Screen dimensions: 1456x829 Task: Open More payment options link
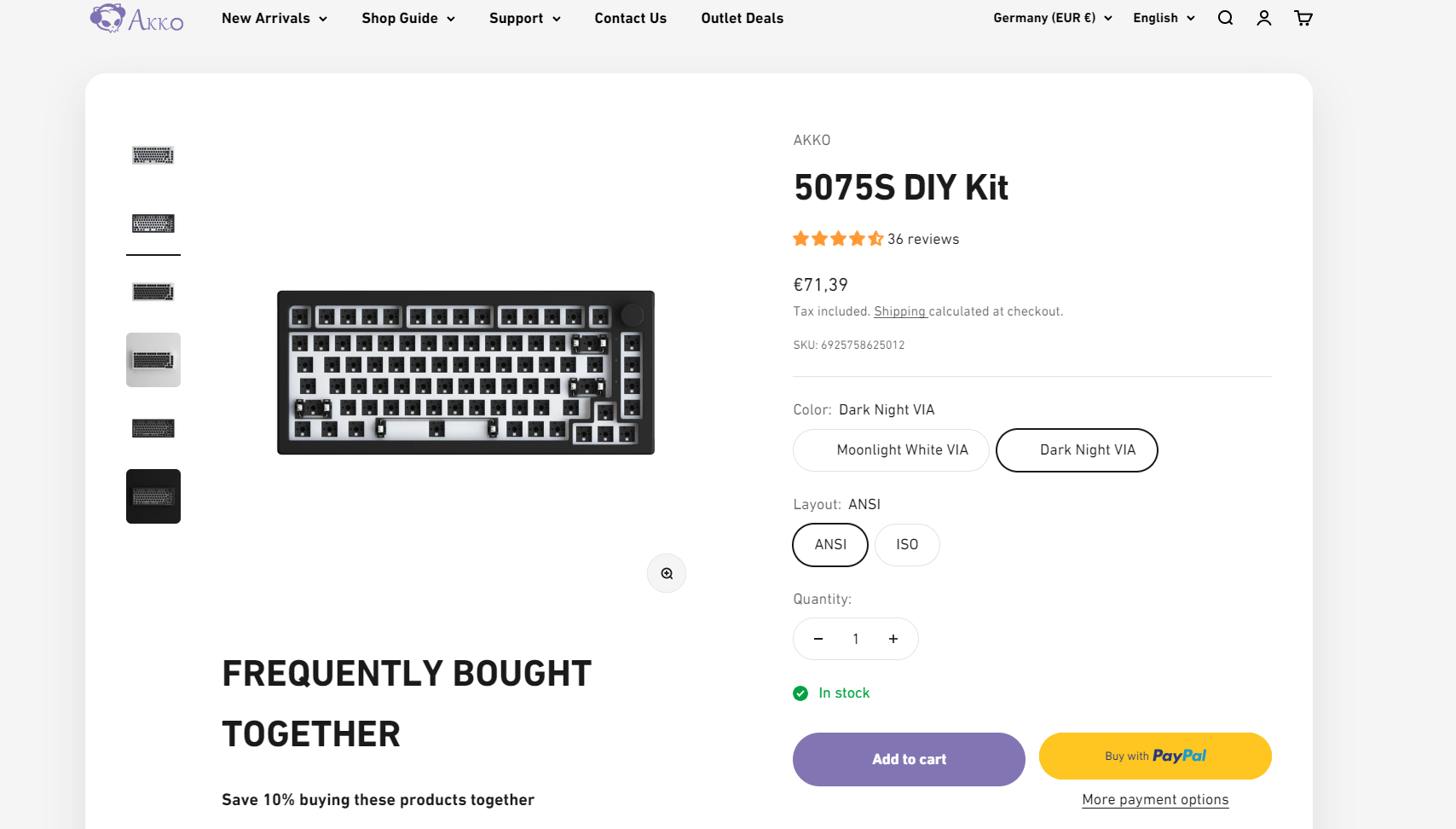[1155, 800]
